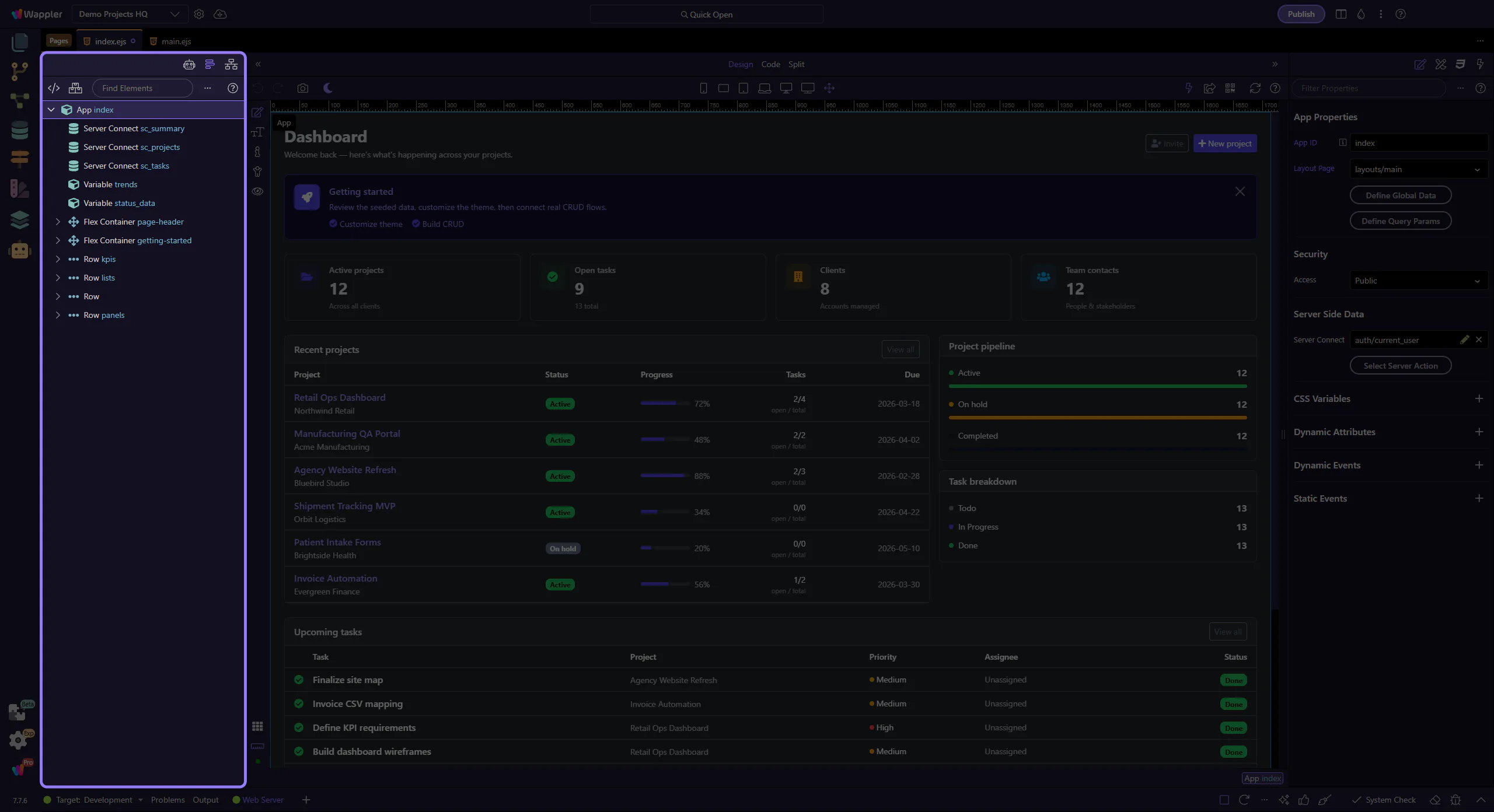Click the Find Elements search field

(x=142, y=88)
